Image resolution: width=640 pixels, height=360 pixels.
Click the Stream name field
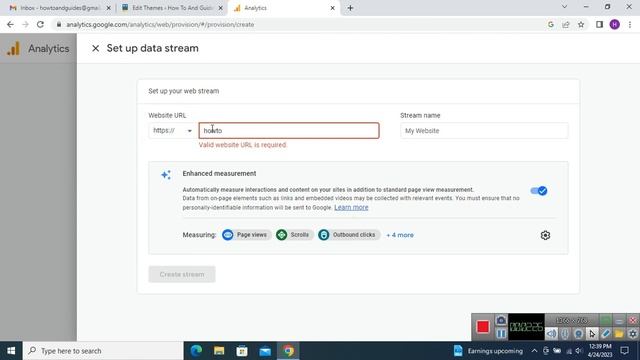pos(484,131)
